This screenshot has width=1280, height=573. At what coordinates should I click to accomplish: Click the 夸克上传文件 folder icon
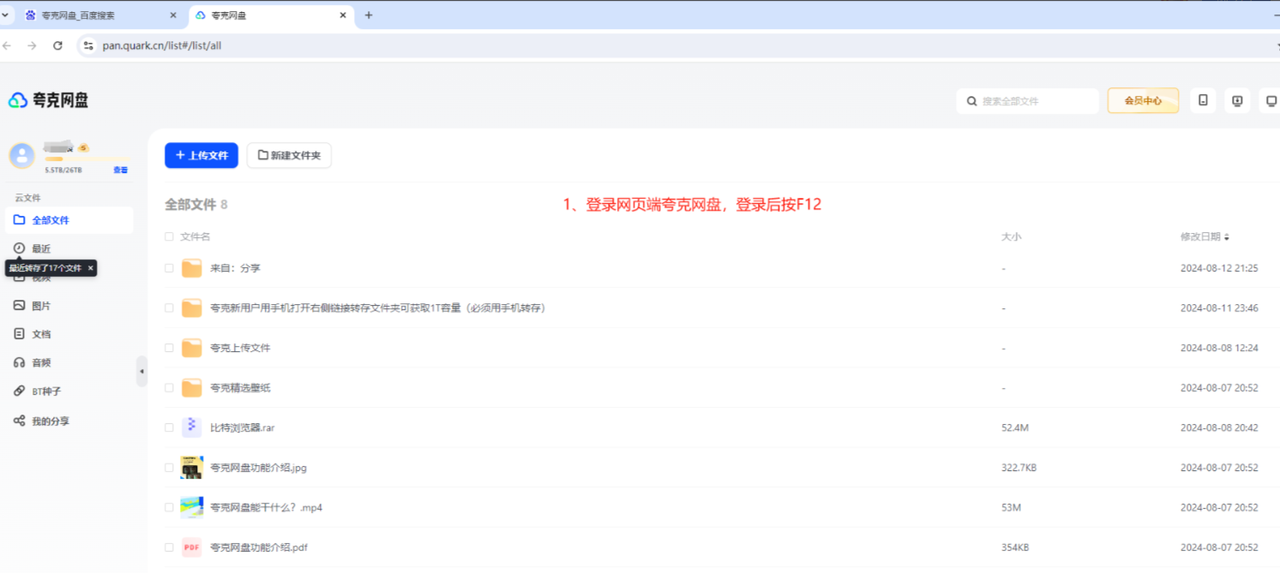tap(191, 348)
